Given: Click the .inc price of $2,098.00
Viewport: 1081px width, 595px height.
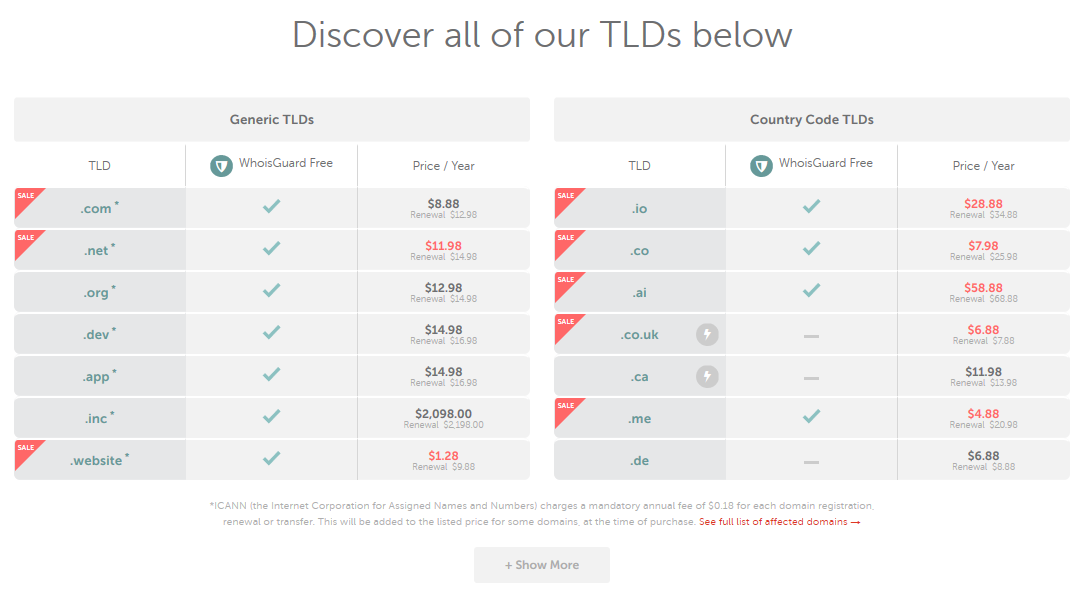Looking at the screenshot, I should 443,414.
